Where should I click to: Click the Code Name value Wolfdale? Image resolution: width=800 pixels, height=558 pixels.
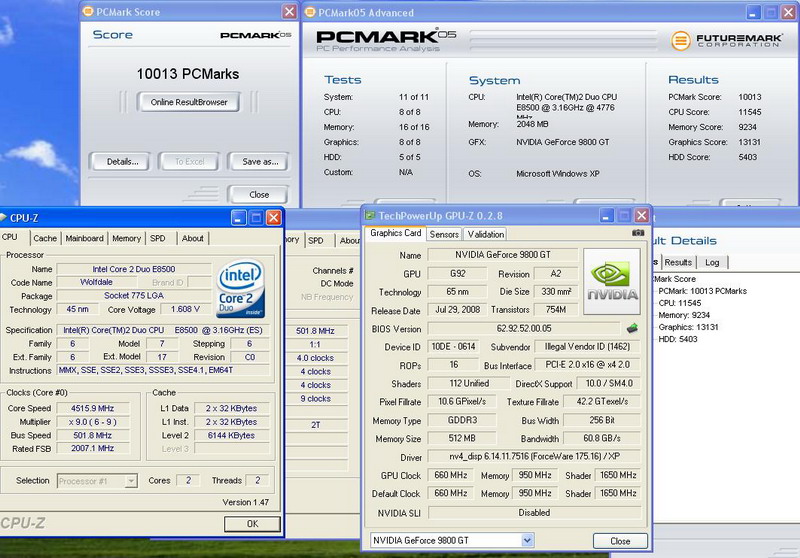coord(96,282)
